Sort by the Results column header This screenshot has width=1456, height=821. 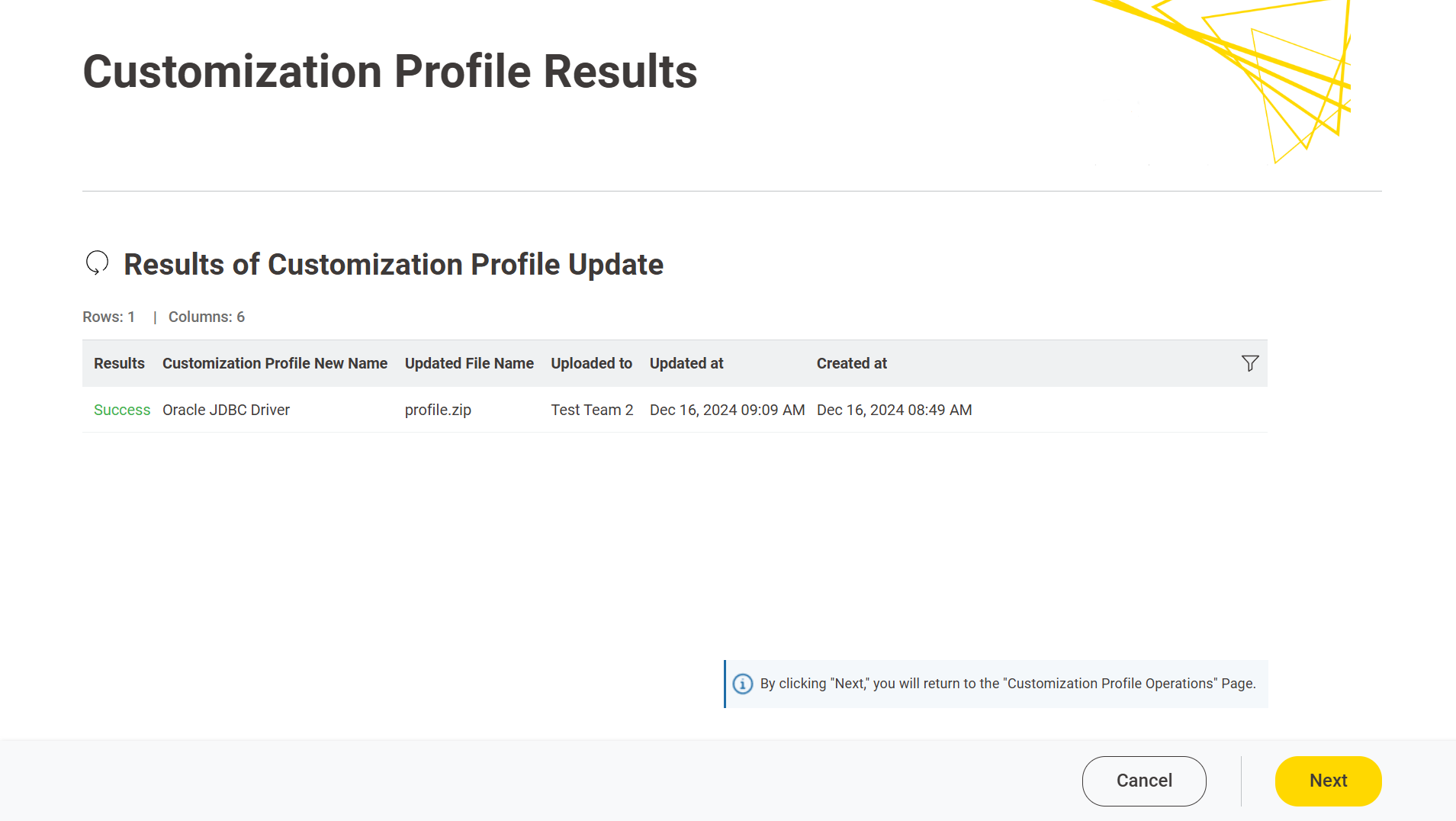[119, 363]
